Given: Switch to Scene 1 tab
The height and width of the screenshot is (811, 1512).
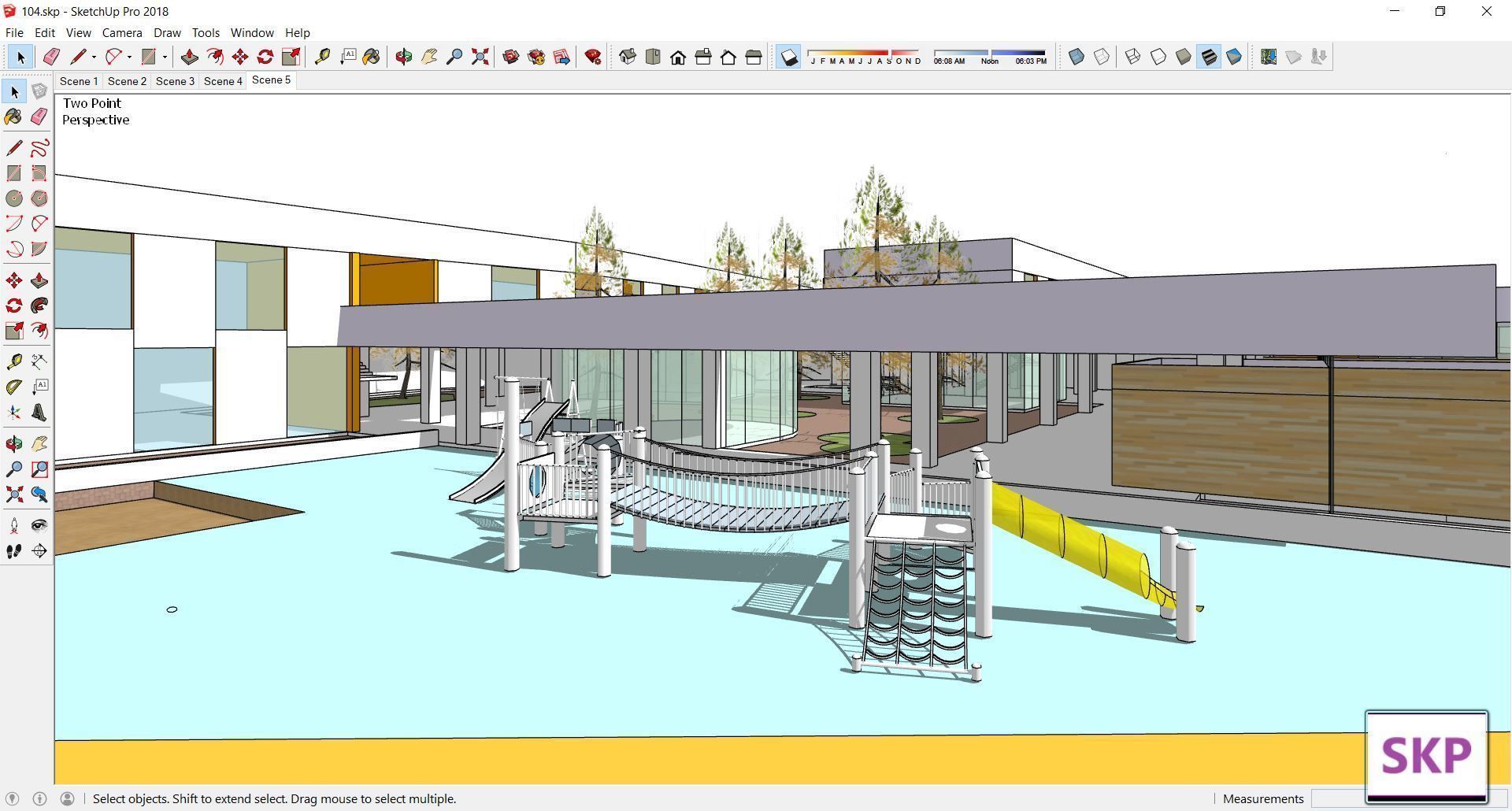Looking at the screenshot, I should [x=79, y=81].
